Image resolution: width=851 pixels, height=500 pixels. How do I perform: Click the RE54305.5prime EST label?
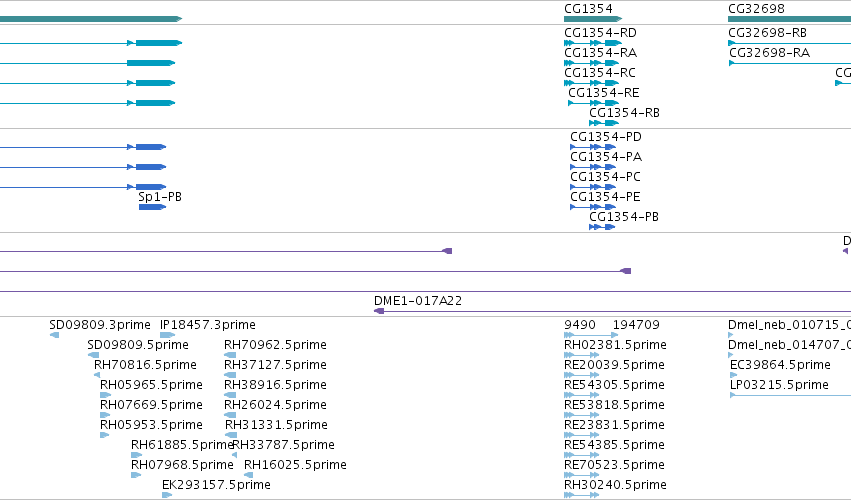614,385
